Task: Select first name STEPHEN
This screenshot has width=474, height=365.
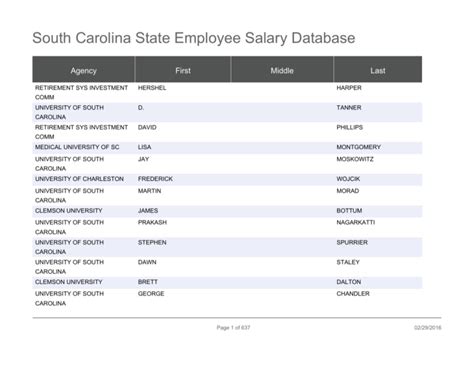Action: click(x=152, y=242)
